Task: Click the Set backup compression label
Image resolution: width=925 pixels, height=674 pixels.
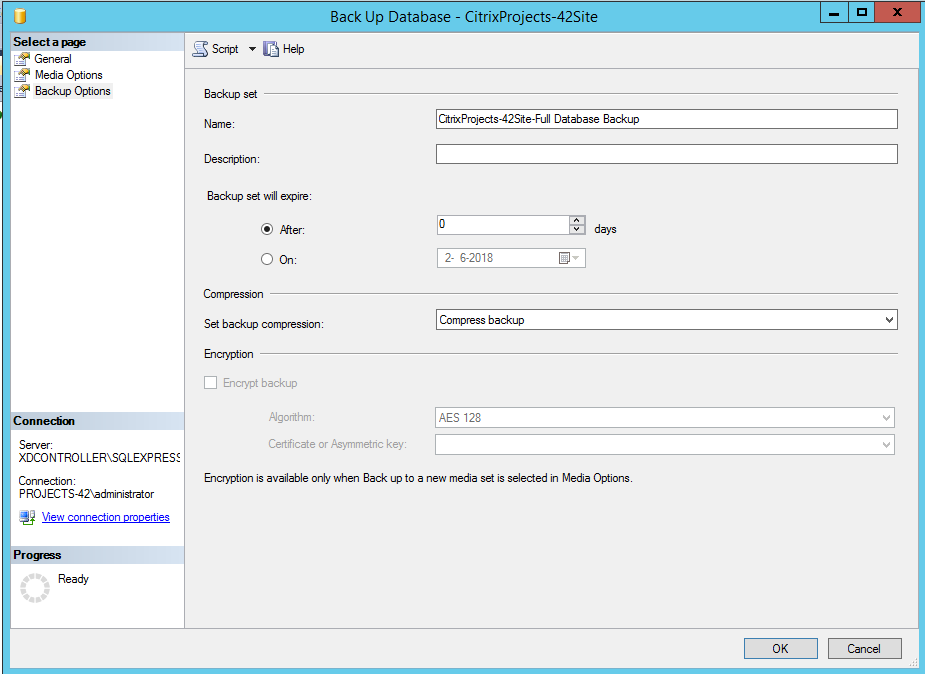Action: (264, 324)
